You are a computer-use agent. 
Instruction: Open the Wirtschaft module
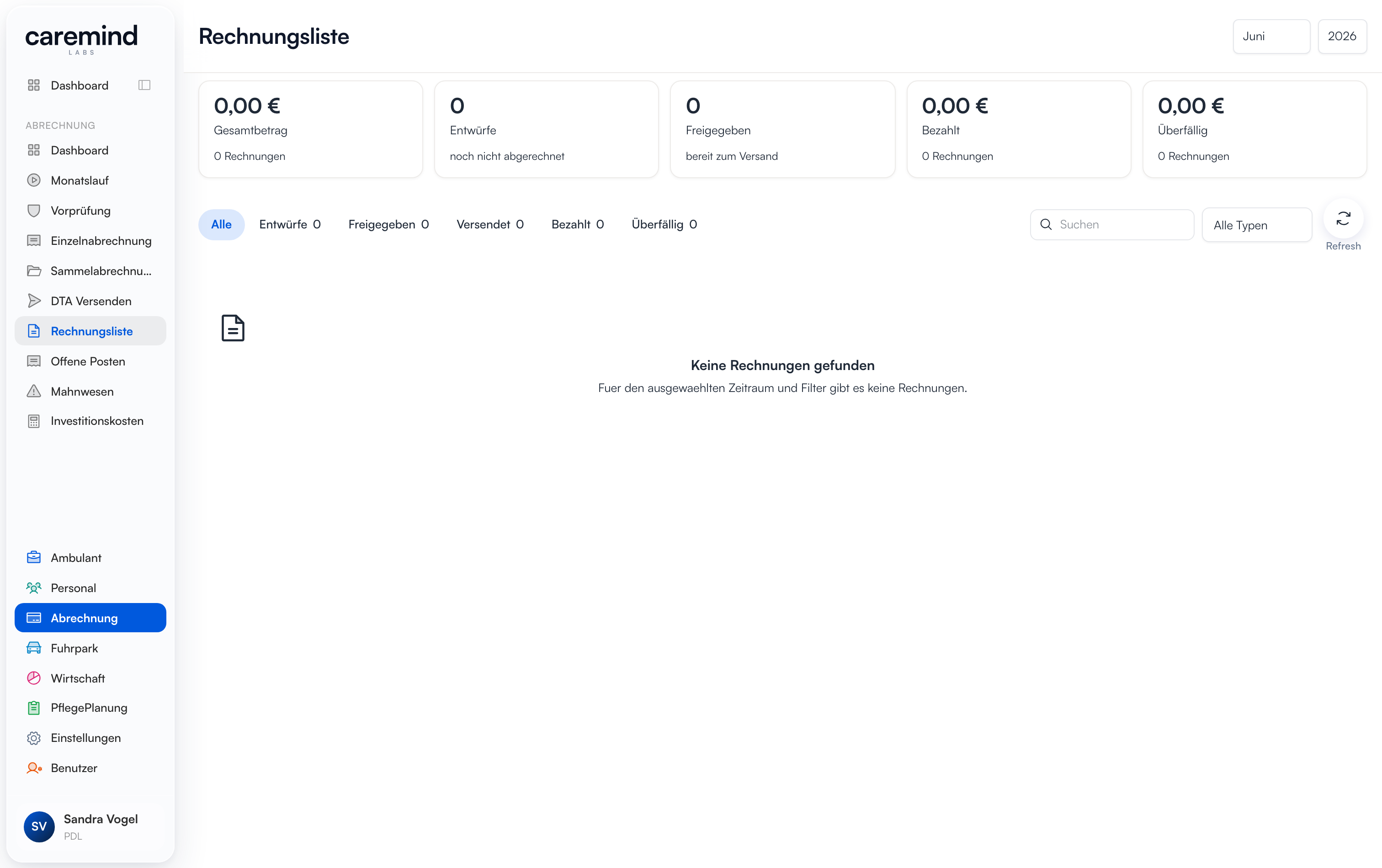90,678
